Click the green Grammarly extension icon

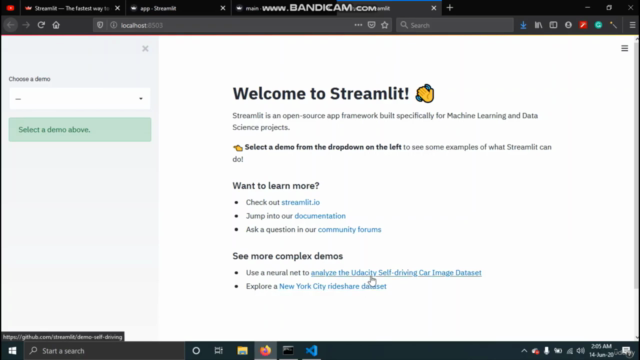point(598,25)
